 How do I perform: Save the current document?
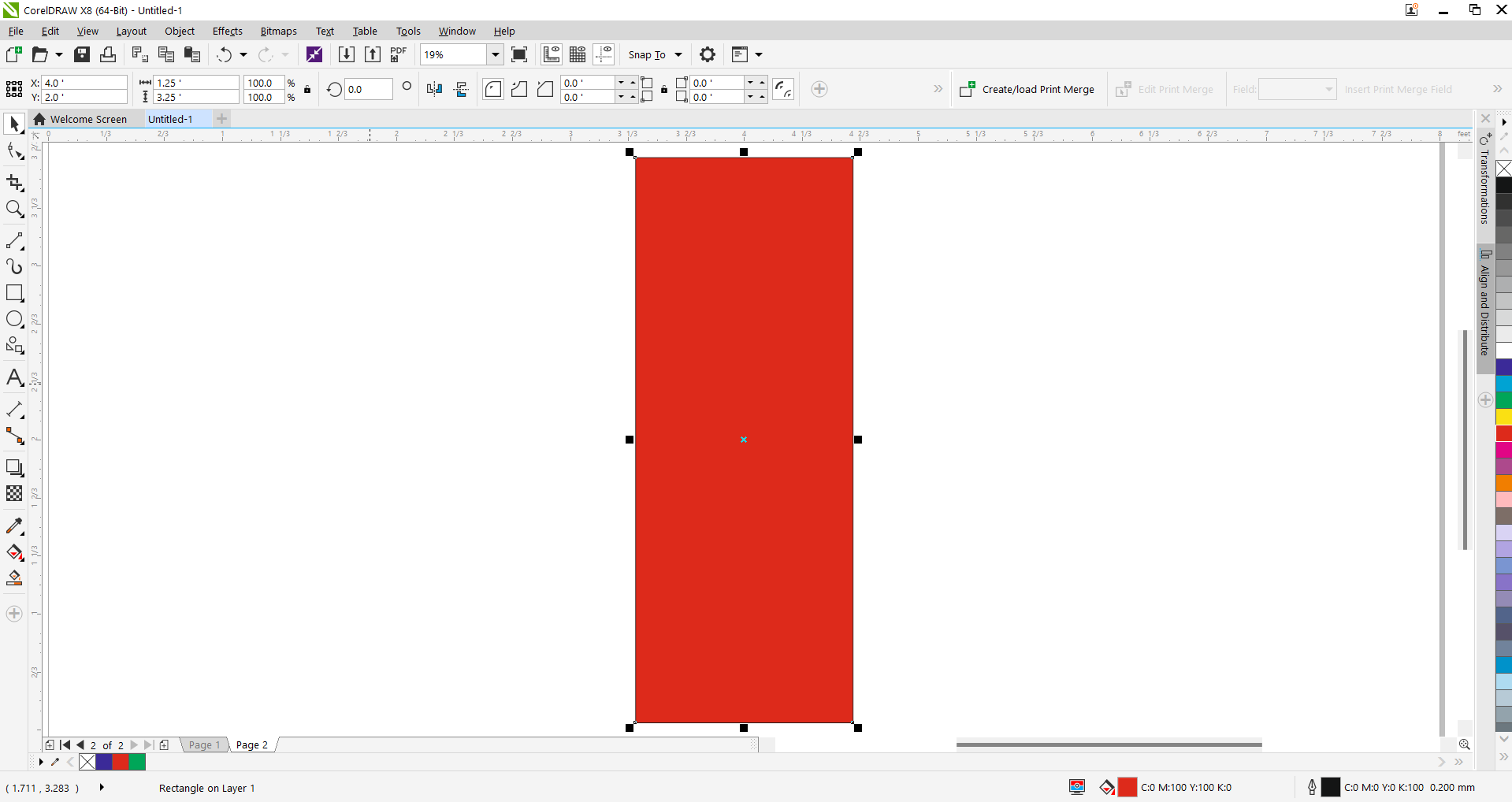coord(82,54)
